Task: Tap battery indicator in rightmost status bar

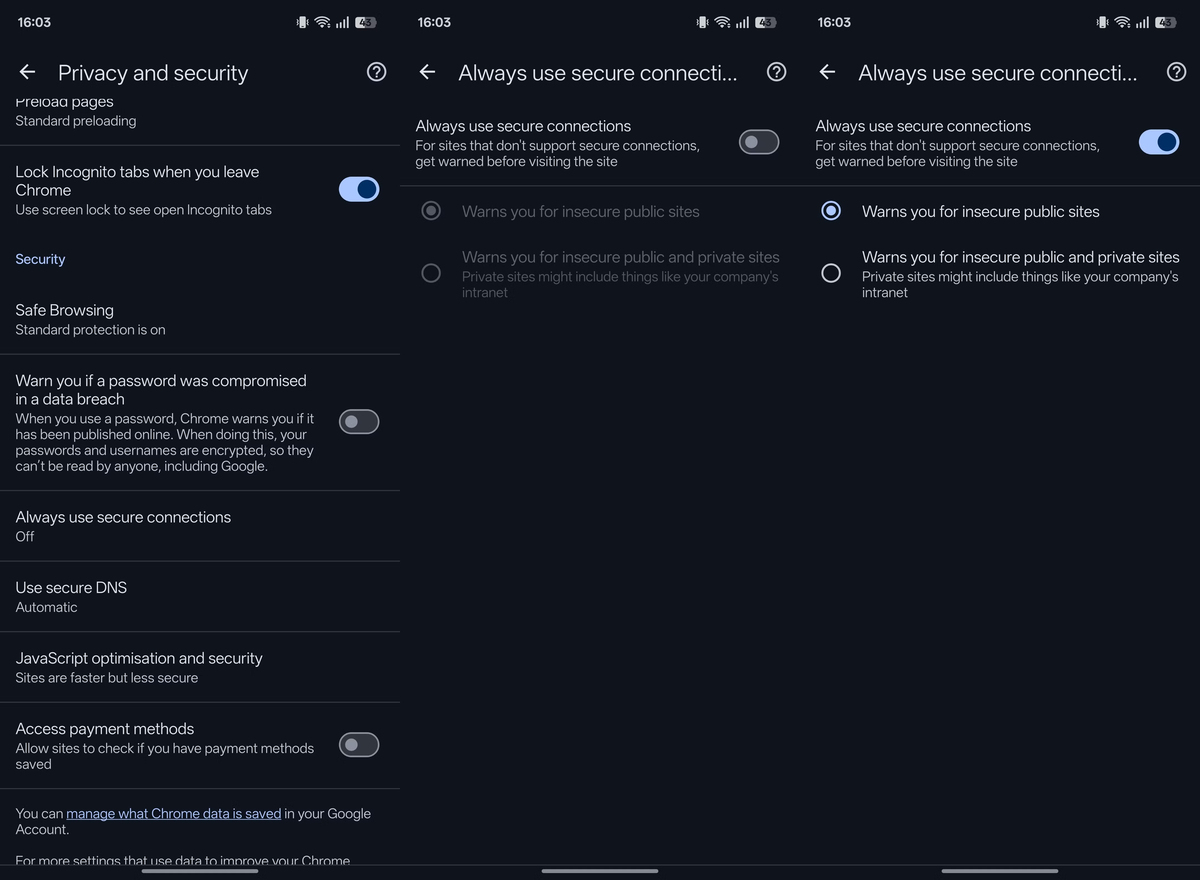Action: pos(1165,22)
